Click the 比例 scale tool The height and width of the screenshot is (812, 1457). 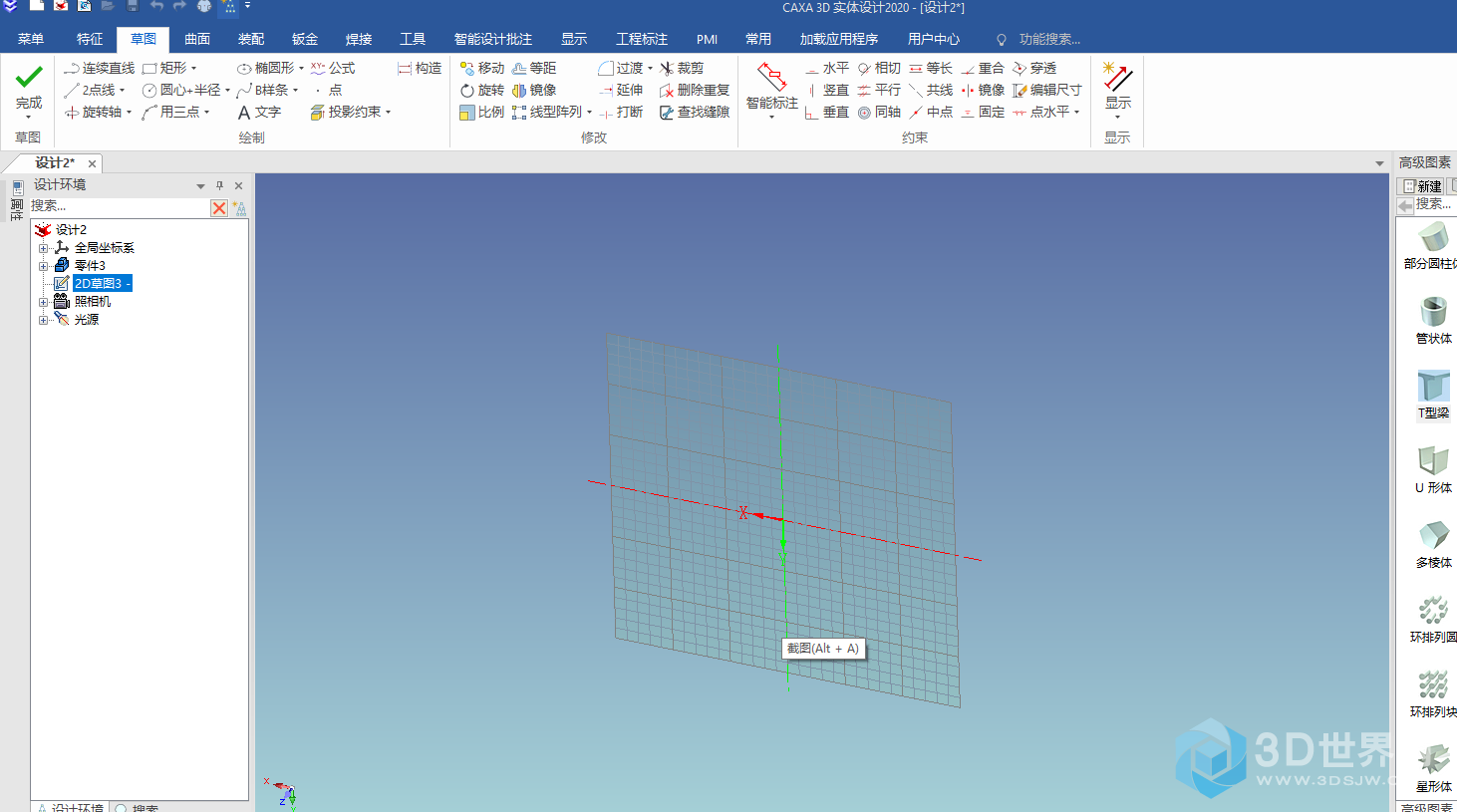point(482,112)
